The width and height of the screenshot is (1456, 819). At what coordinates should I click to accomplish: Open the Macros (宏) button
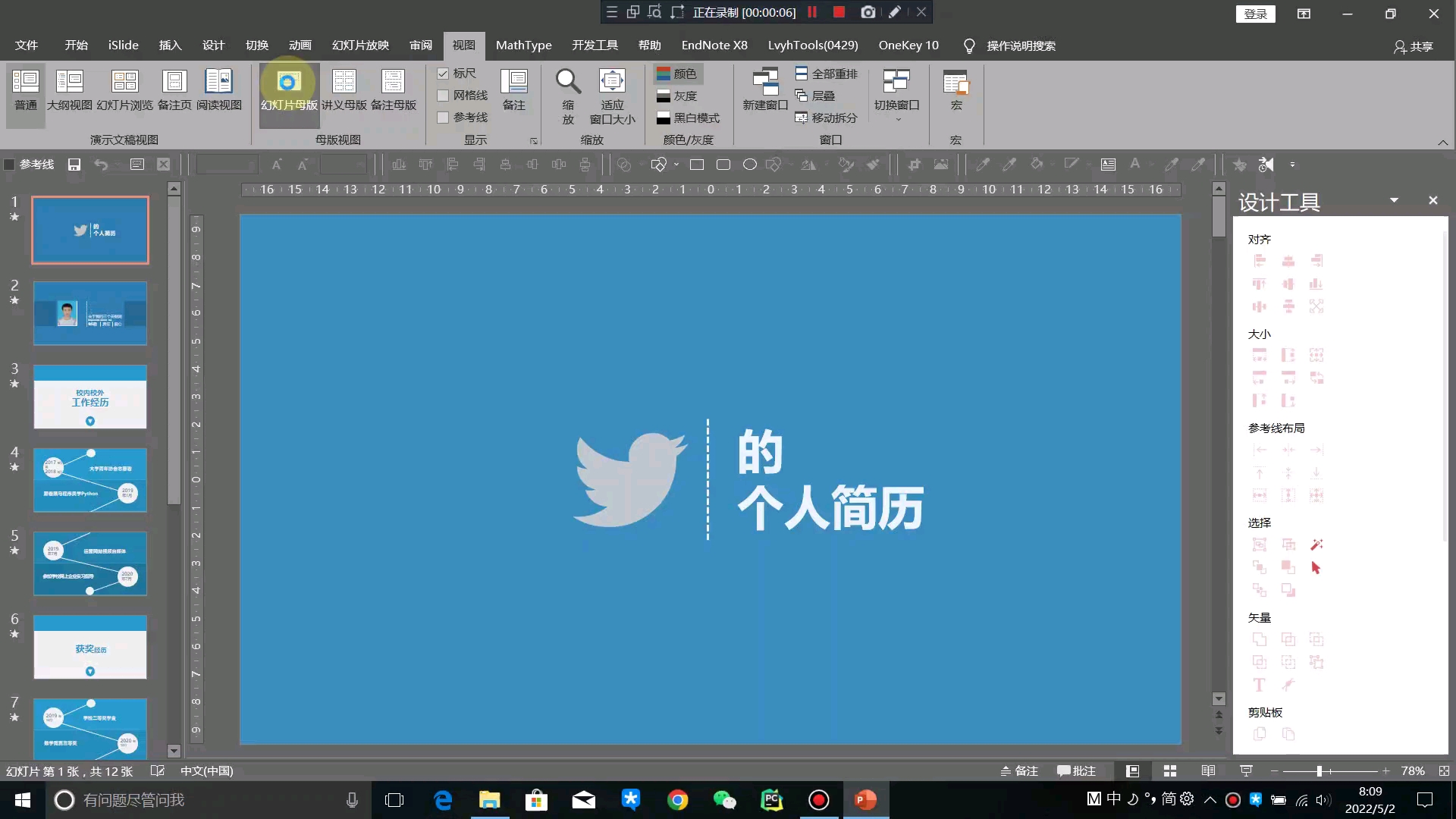click(955, 90)
